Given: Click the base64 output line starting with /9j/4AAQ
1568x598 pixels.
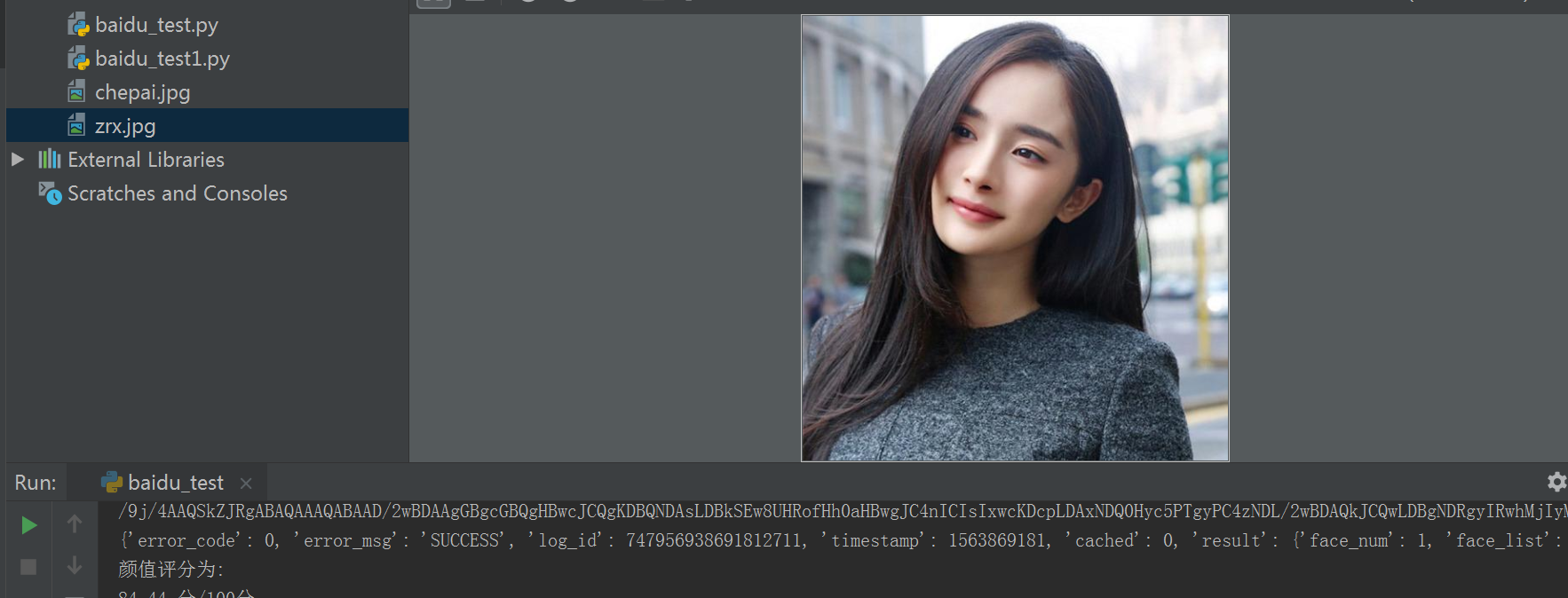Looking at the screenshot, I should pyautogui.click(x=843, y=511).
